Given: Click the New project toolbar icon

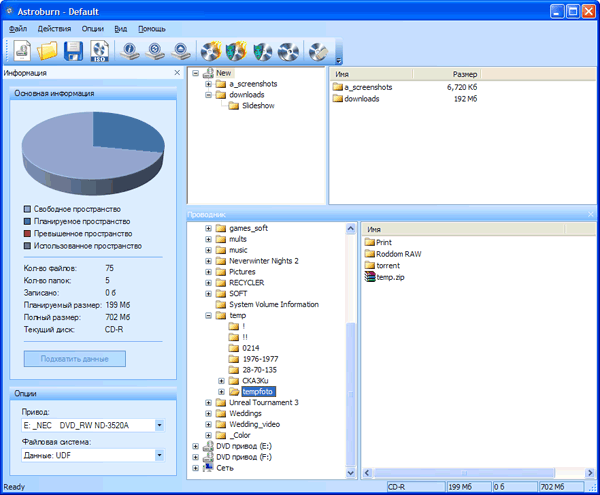Looking at the screenshot, I should 22,51.
